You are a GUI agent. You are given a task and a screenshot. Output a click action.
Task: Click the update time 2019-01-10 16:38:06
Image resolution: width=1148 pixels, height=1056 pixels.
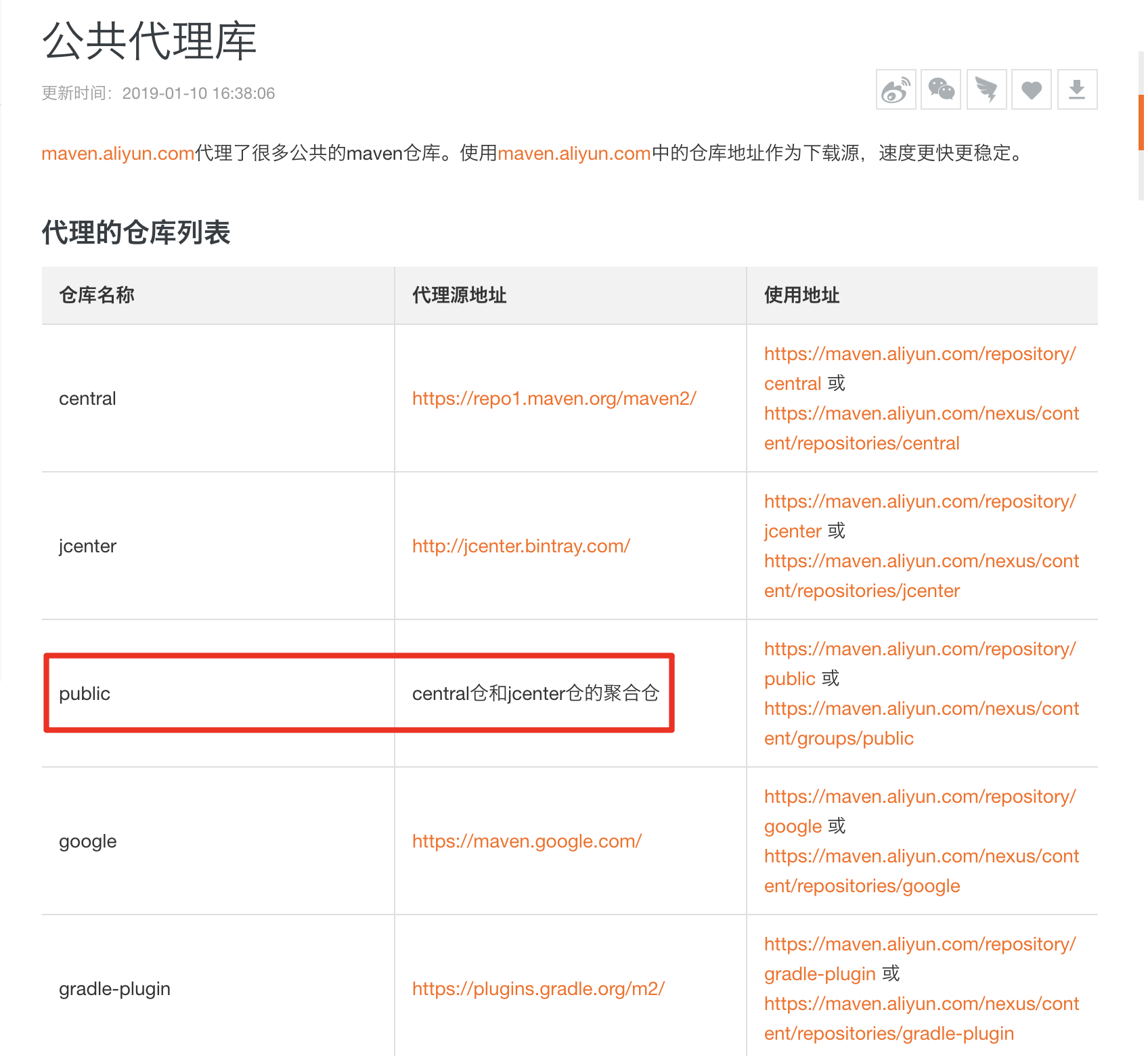[198, 93]
